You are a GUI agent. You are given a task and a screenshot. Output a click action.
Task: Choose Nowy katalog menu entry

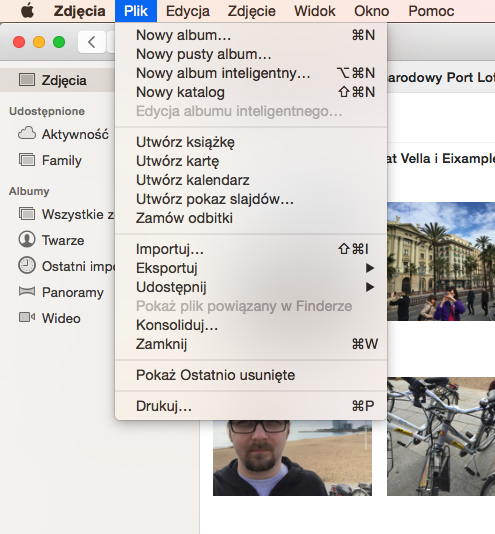pos(251,92)
